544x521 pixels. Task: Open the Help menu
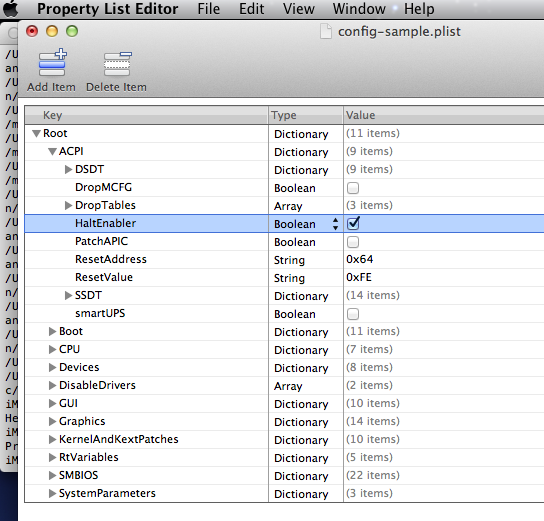tap(419, 9)
